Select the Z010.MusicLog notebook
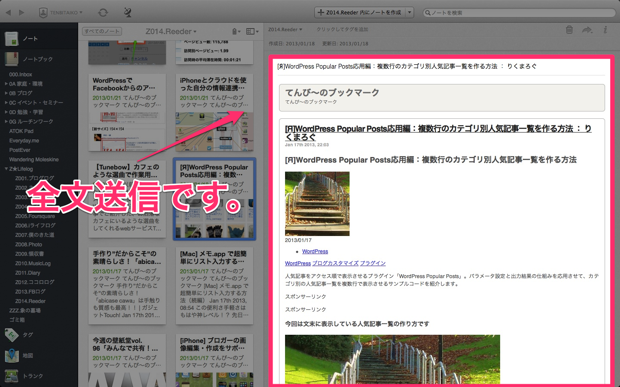 33,263
